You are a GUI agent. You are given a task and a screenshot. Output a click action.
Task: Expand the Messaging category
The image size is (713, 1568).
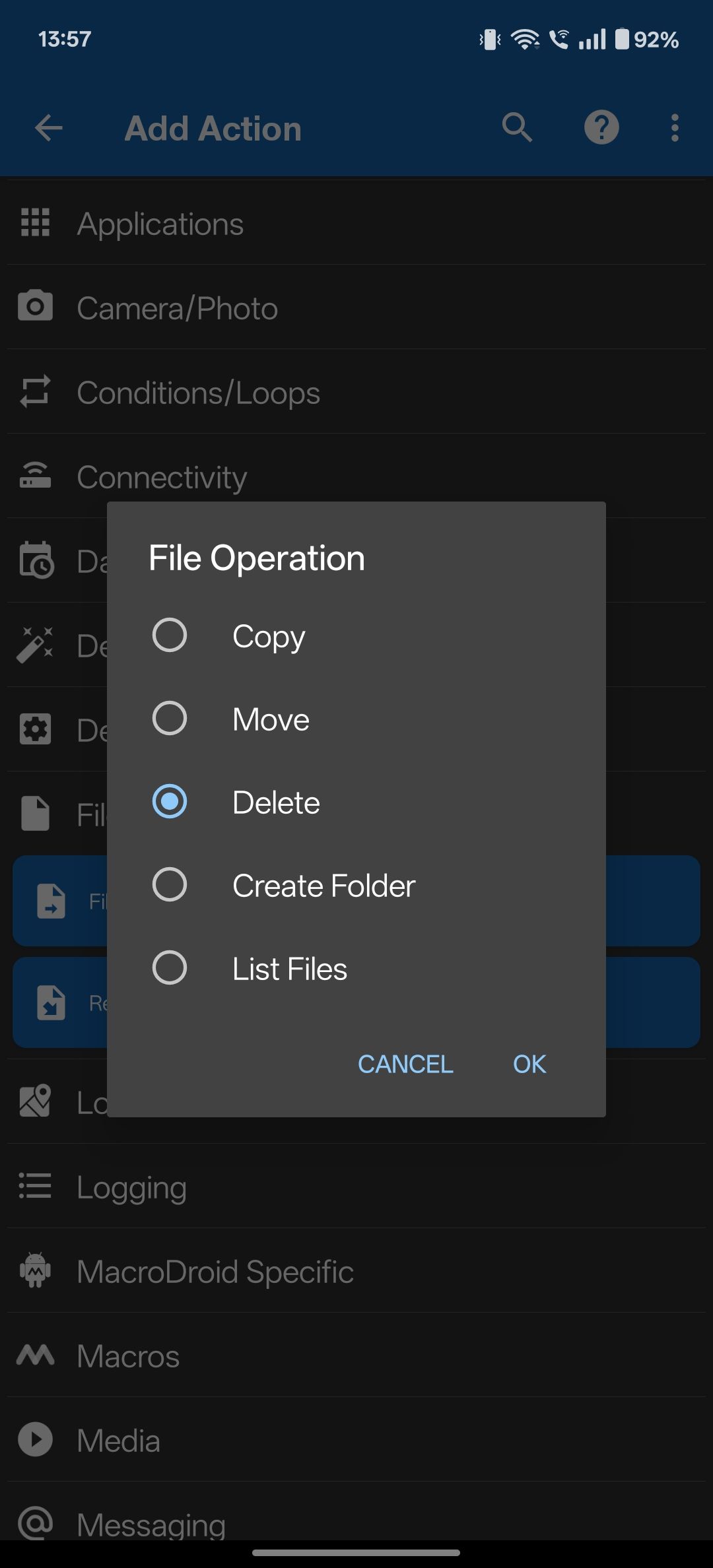click(356, 1513)
